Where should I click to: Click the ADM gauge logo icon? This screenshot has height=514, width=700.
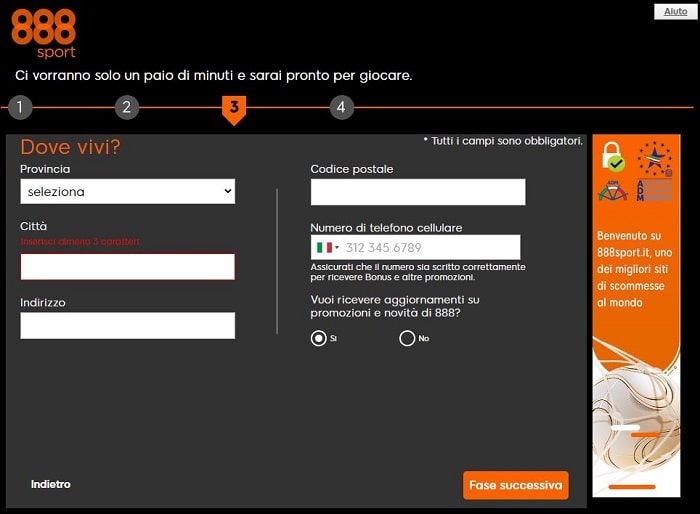pos(612,191)
